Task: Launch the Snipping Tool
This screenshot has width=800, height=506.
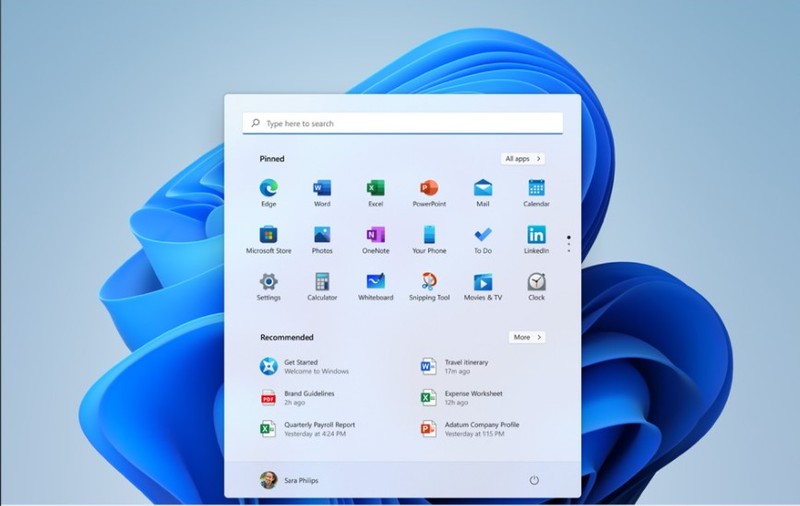Action: coord(429,287)
